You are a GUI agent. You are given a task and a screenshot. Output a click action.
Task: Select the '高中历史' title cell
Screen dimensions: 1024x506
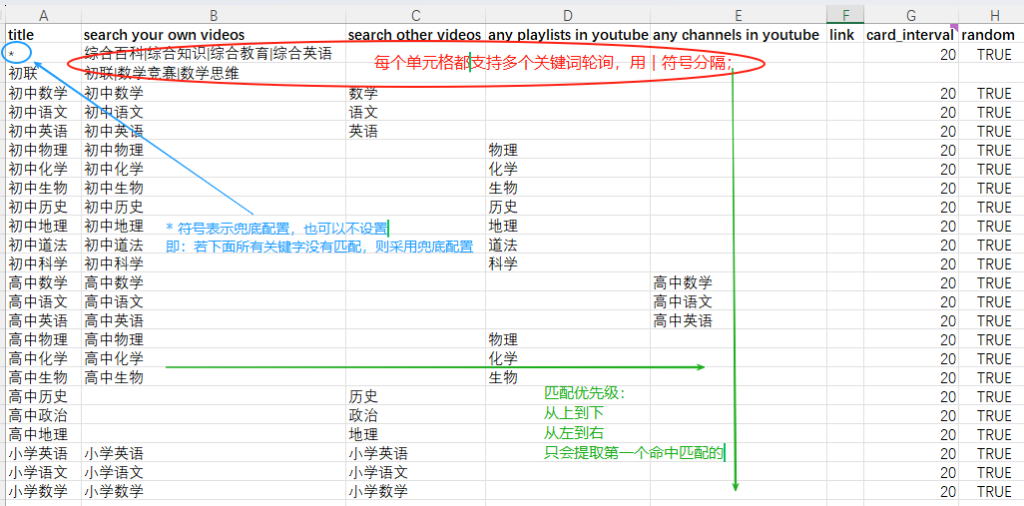[x=44, y=396]
